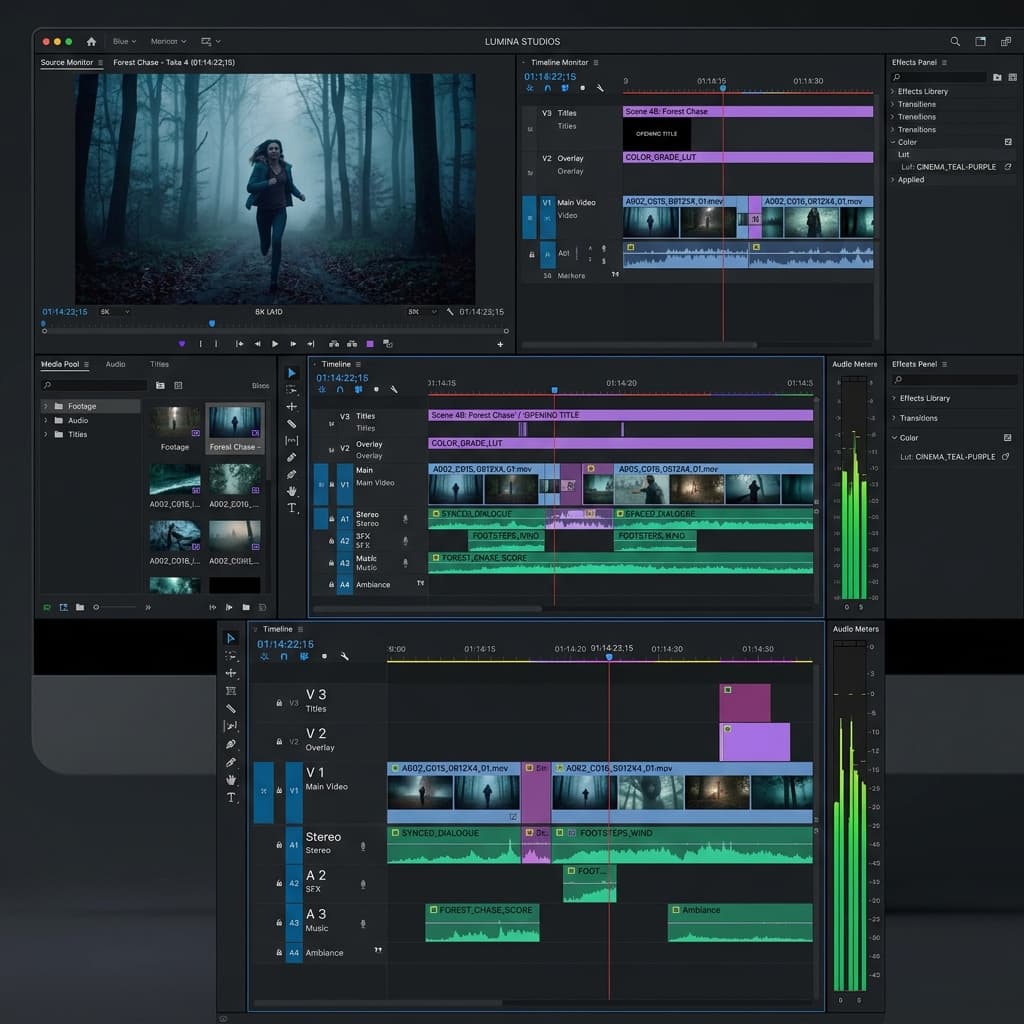The image size is (1024, 1024).
Task: Click the Lut: CINEMA_TEAL-PURPLE entry in lower Effects Panel
Action: 948,457
